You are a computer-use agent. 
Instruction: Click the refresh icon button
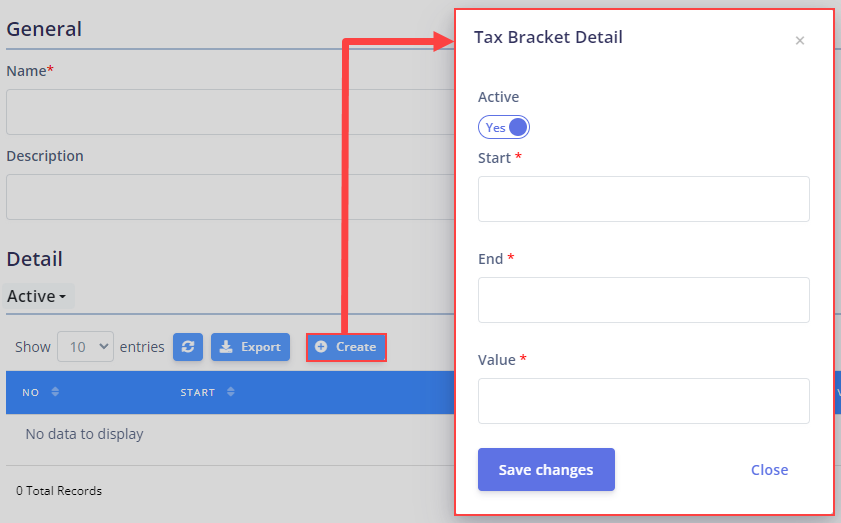point(188,347)
